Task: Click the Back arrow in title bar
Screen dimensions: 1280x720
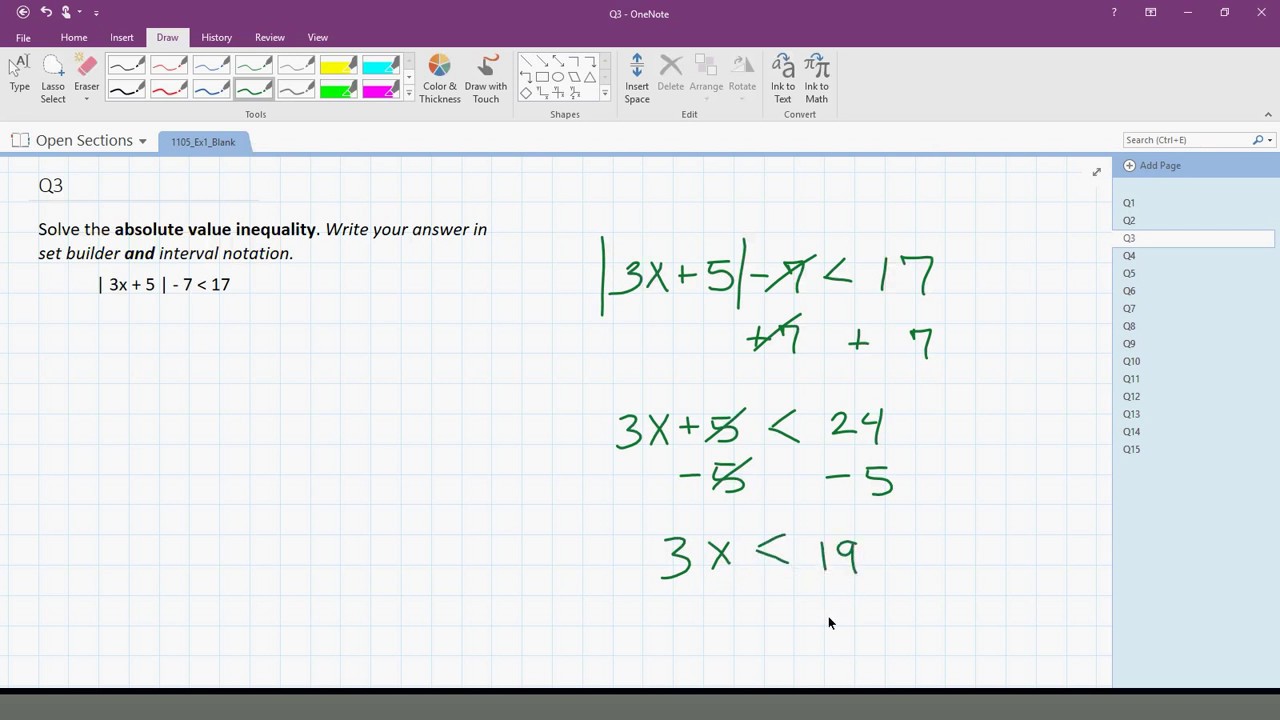Action: (x=23, y=12)
